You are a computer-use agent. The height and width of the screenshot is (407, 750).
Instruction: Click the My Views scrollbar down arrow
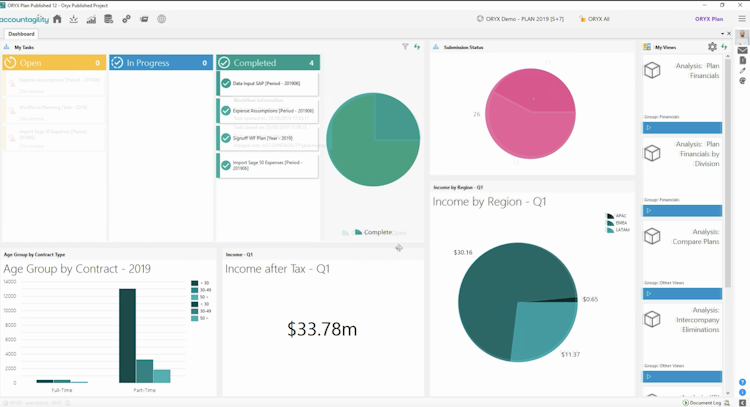[728, 393]
